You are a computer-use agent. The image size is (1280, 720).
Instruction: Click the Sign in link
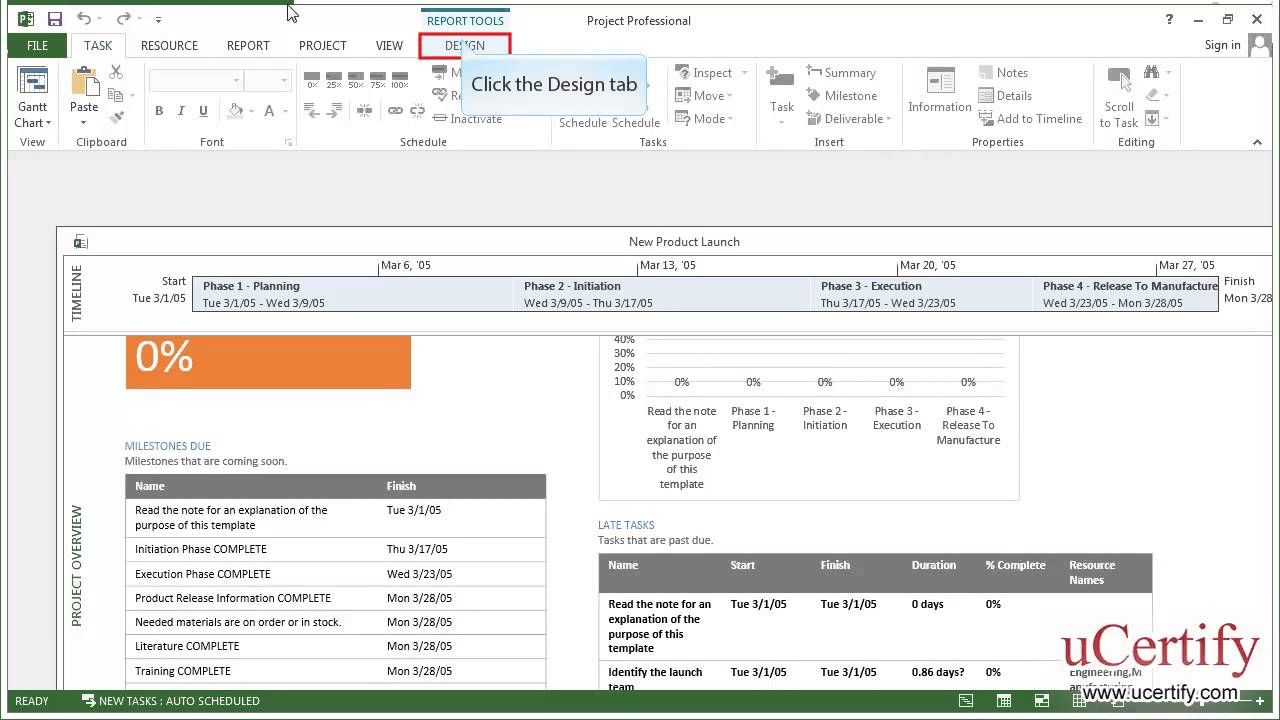pos(1222,45)
